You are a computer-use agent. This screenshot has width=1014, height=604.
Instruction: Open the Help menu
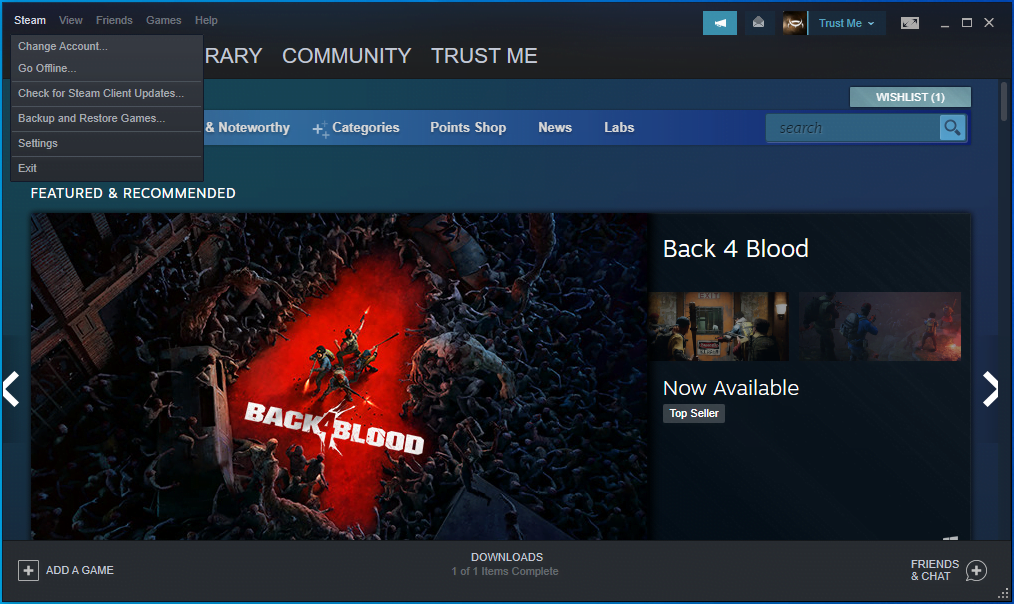click(x=206, y=20)
